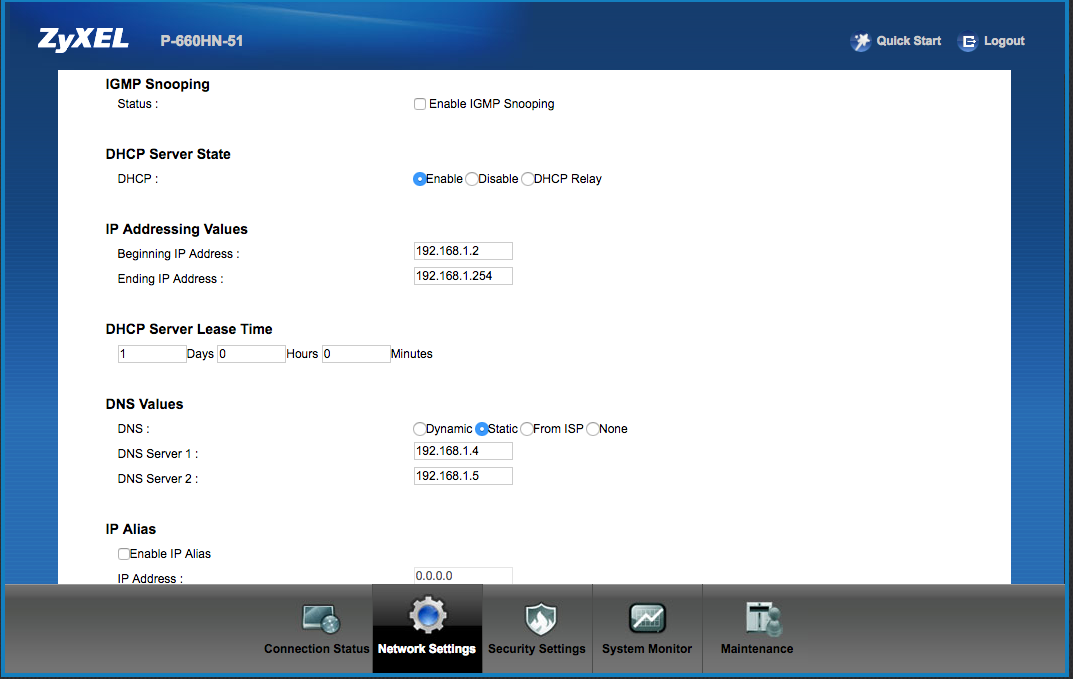The width and height of the screenshot is (1073, 679).
Task: Click the P-660HN-51 model name
Action: [202, 41]
